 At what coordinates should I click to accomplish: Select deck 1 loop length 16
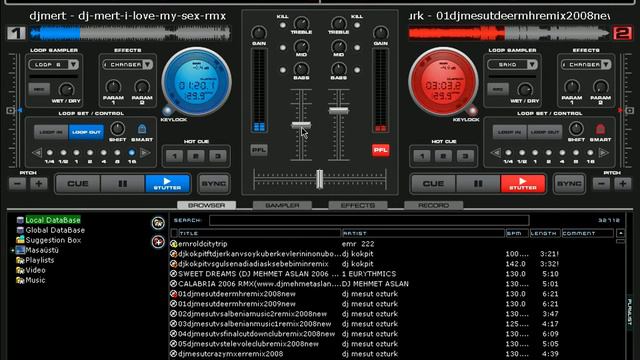coord(131,153)
